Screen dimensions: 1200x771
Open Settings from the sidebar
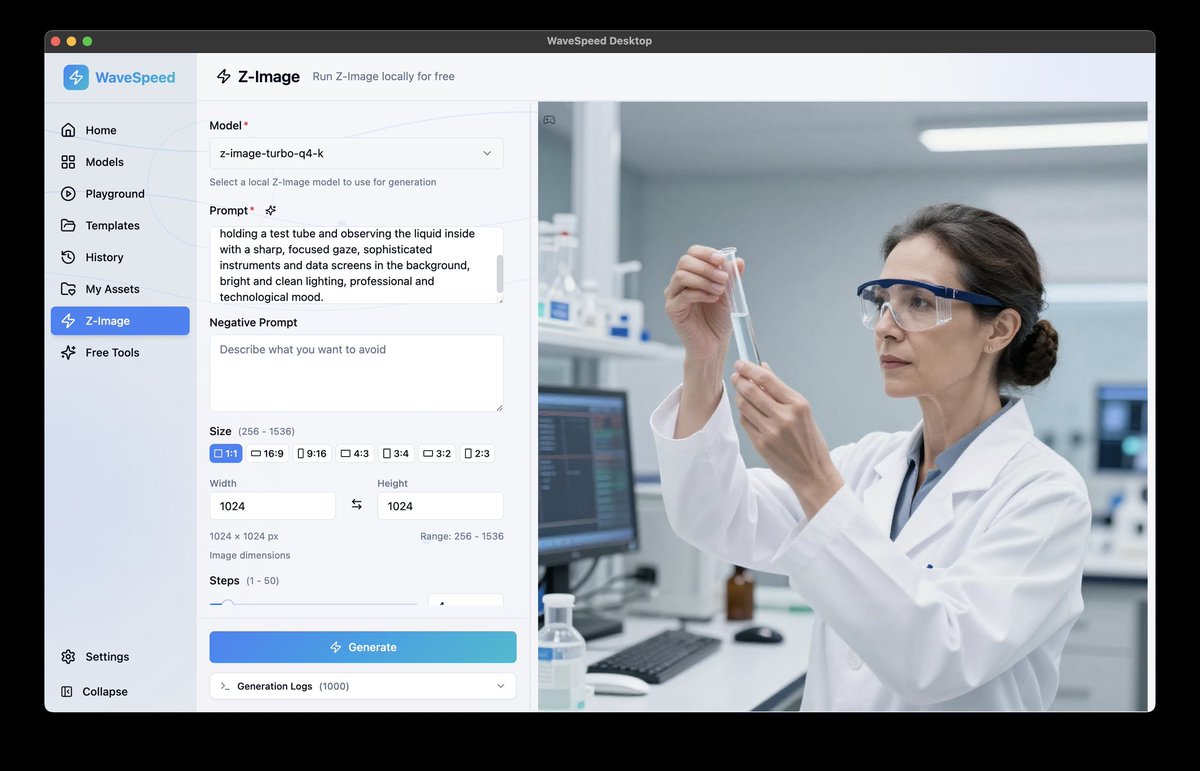pos(120,657)
